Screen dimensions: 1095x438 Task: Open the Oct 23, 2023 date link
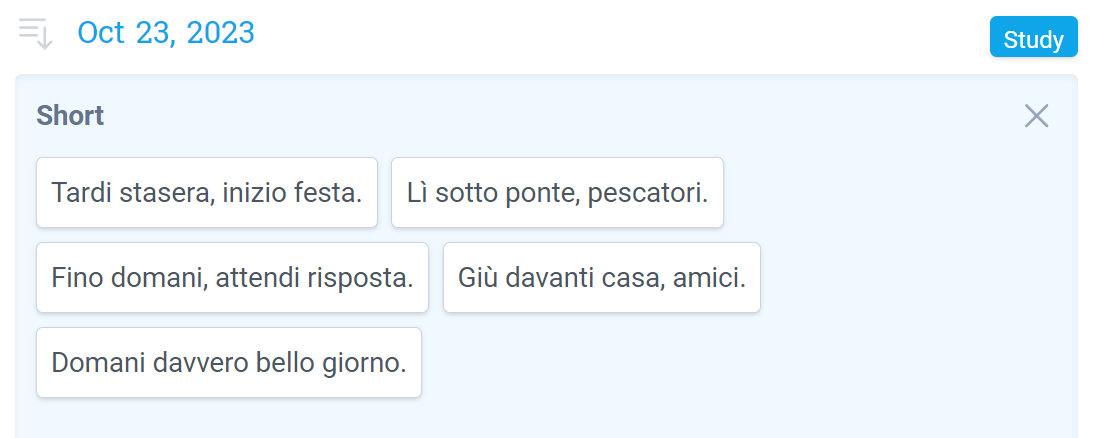(166, 33)
